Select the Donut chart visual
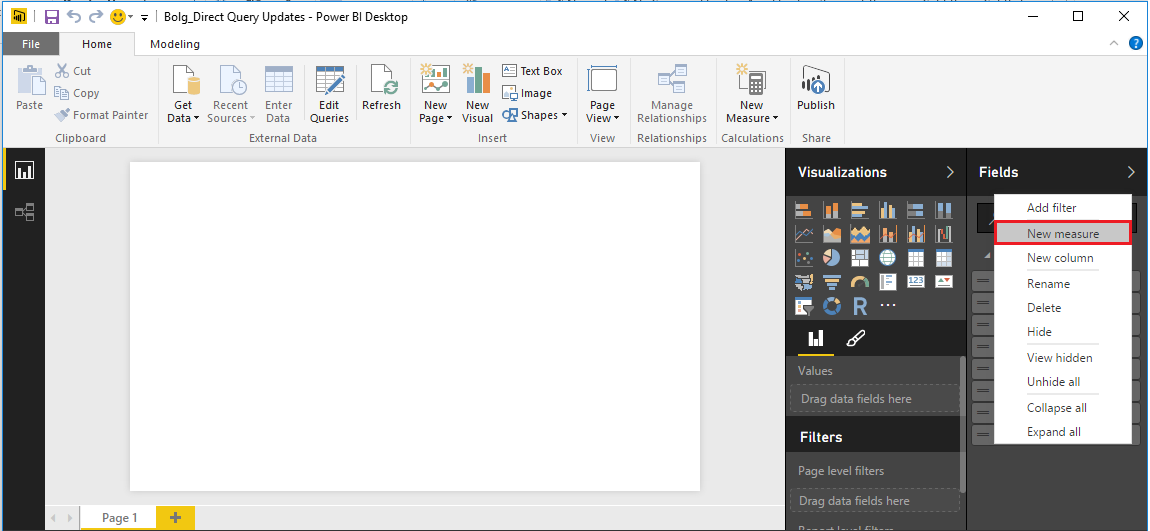Screen dimensions: 1150x531 pyautogui.click(x=832, y=305)
